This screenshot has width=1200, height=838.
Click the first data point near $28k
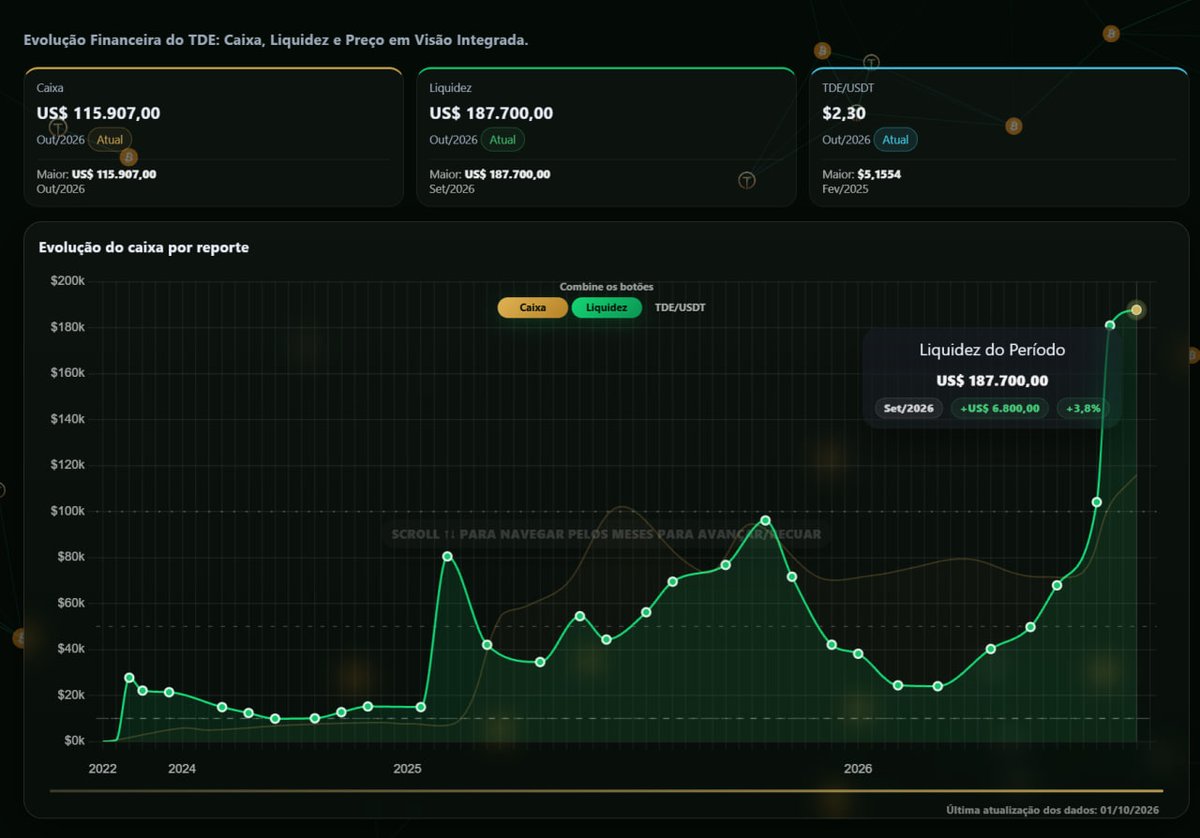pos(129,677)
